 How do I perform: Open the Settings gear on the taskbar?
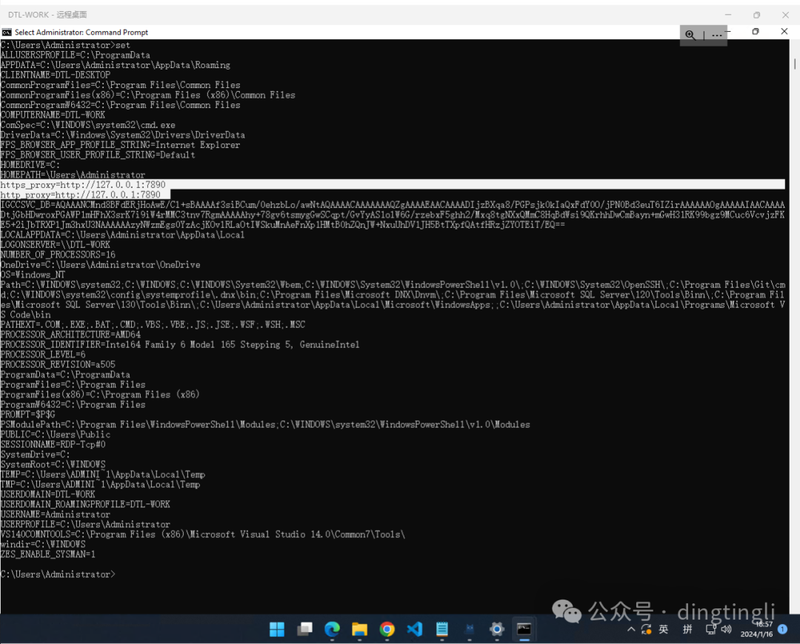[x=497, y=629]
